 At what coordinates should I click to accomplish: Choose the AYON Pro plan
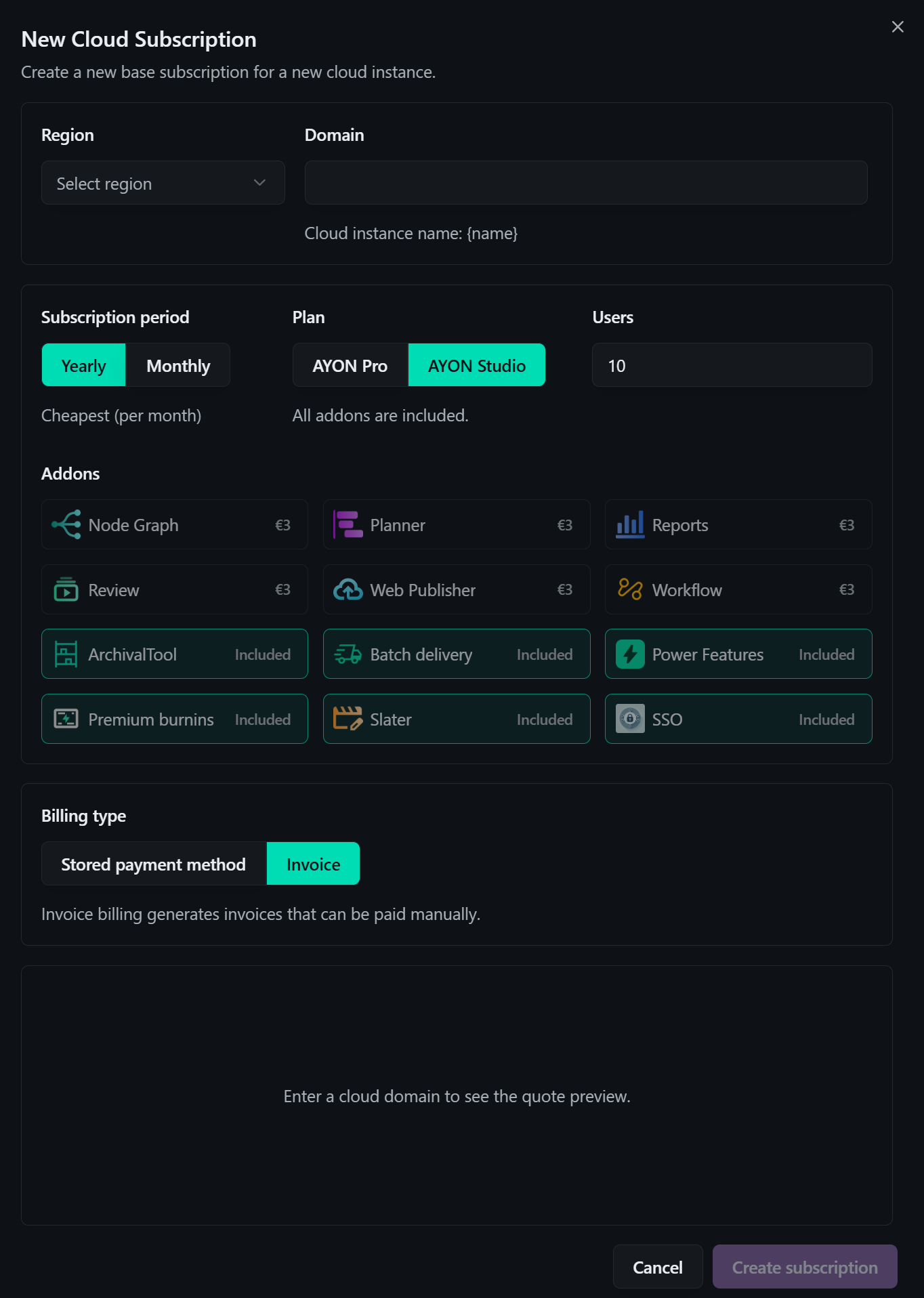[x=350, y=365]
